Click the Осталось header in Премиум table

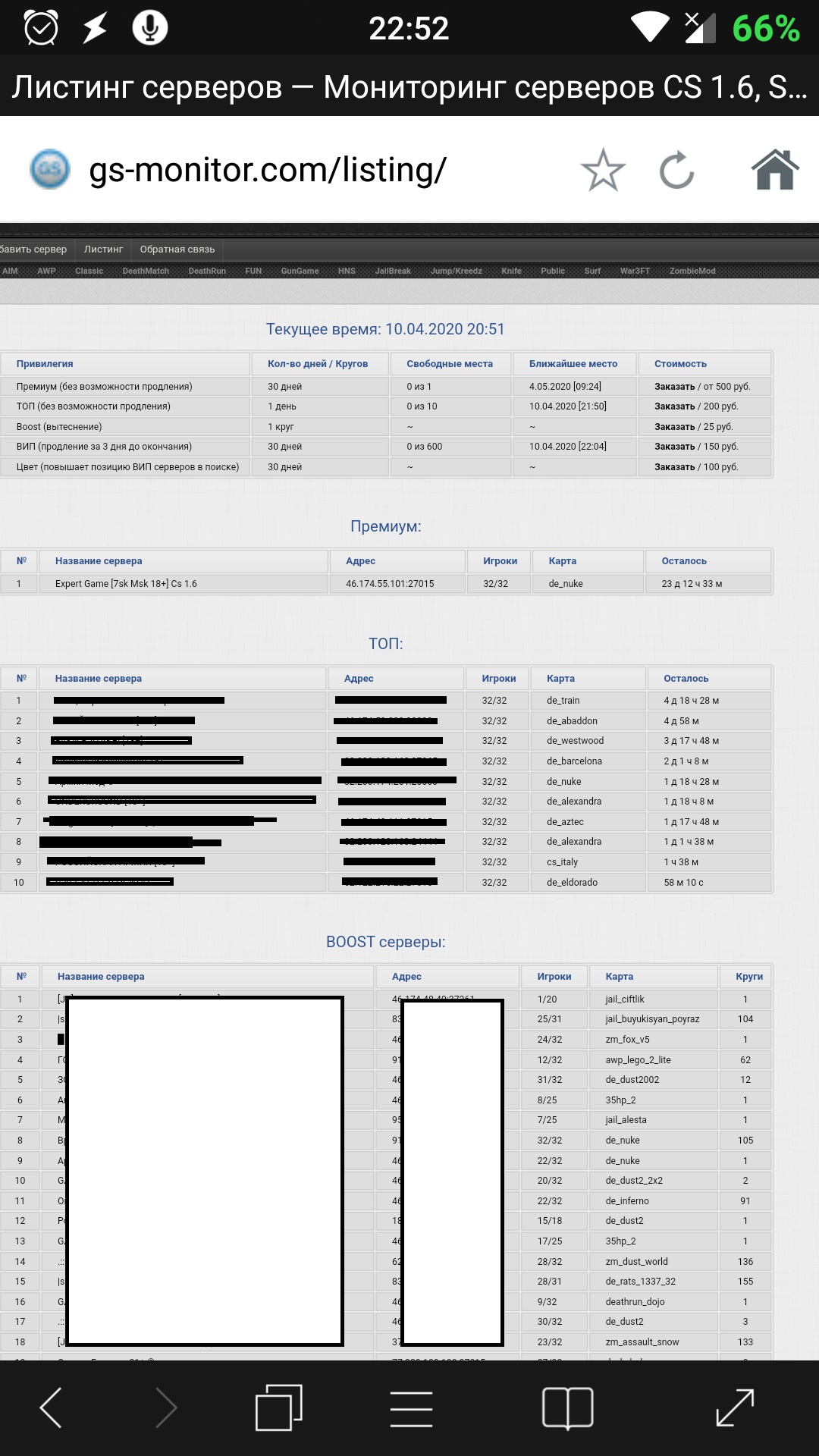point(684,561)
